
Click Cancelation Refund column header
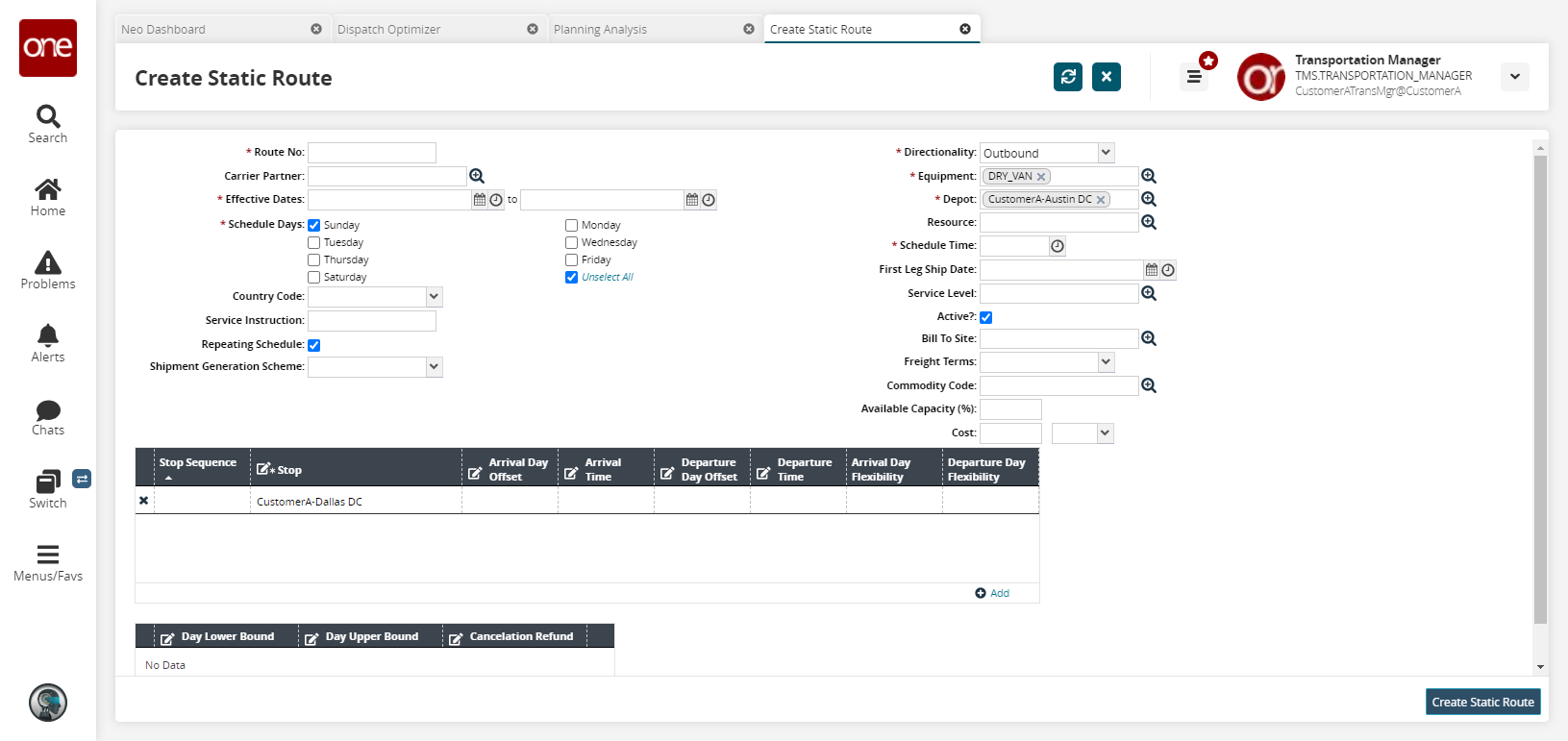[x=514, y=636]
